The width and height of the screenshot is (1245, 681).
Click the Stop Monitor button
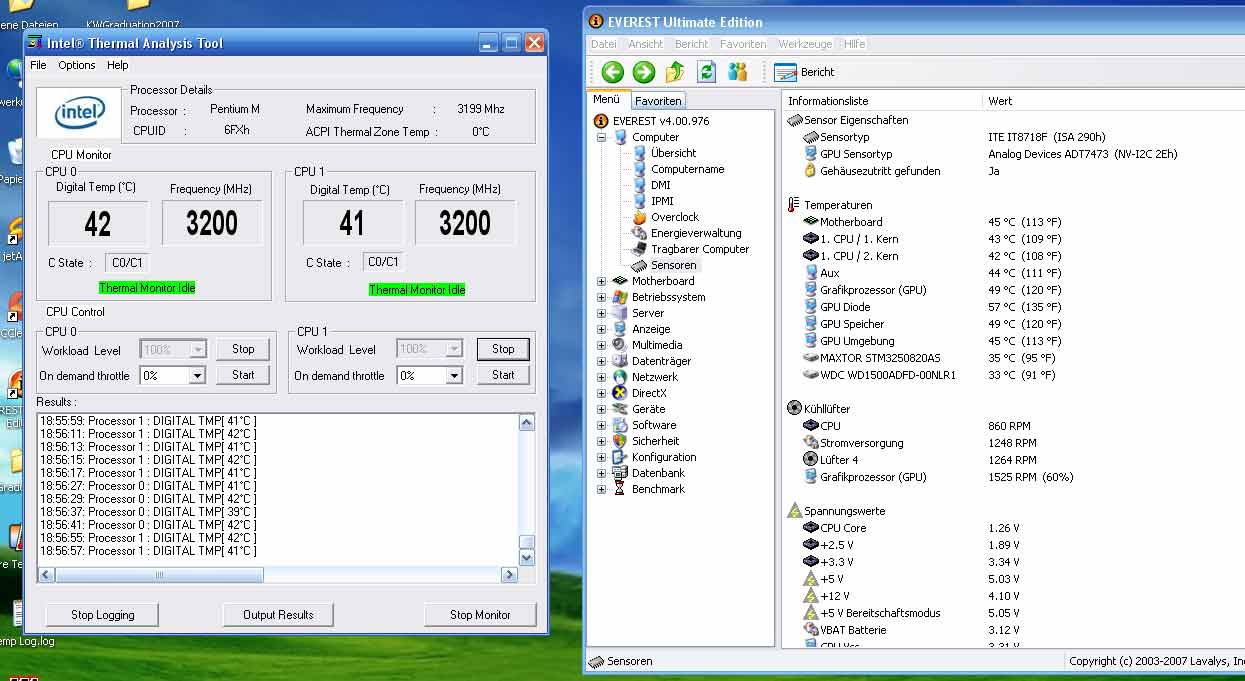[x=480, y=615]
